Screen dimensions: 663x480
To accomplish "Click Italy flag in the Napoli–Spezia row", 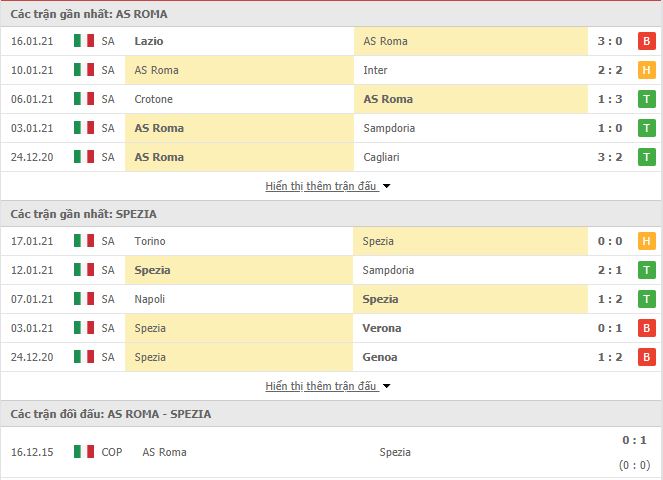I will pyautogui.click(x=83, y=299).
